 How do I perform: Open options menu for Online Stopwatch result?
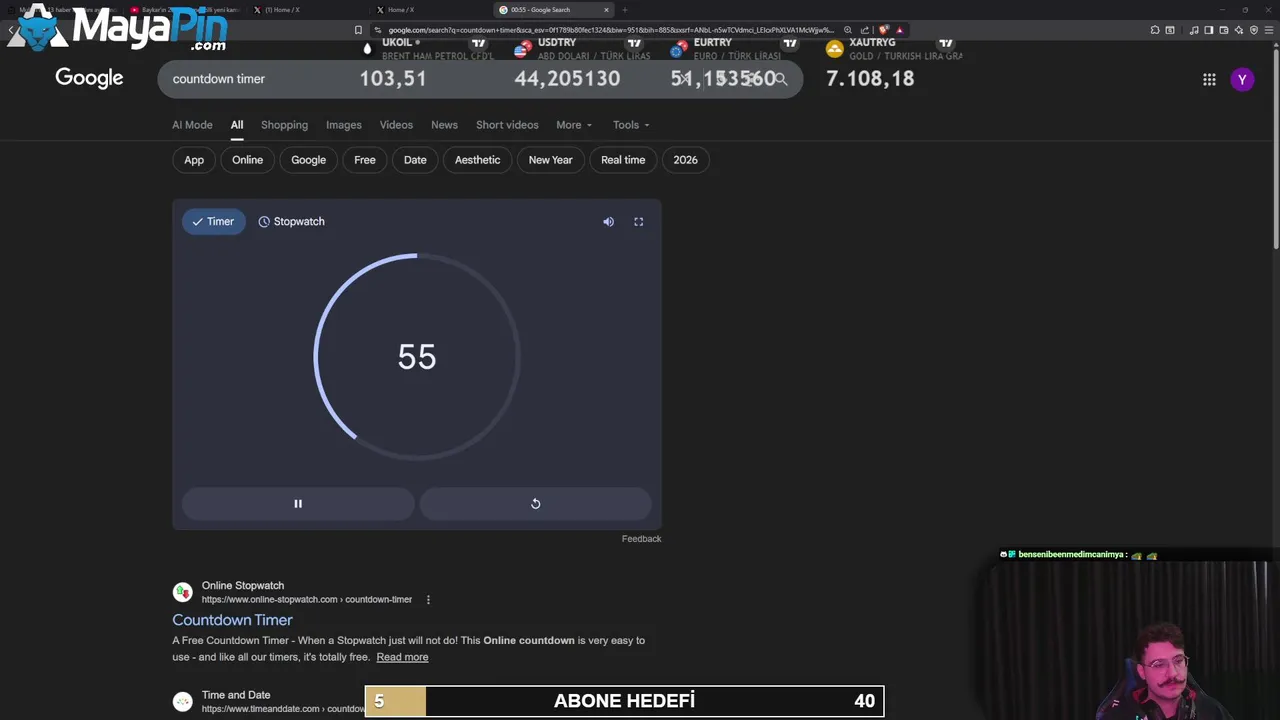point(428,600)
